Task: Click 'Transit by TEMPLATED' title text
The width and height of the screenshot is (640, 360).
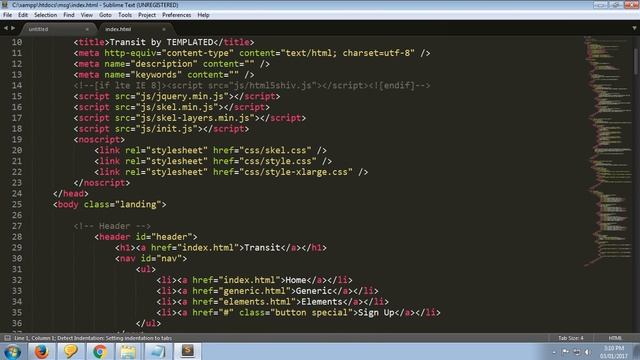Action: click(x=162, y=42)
